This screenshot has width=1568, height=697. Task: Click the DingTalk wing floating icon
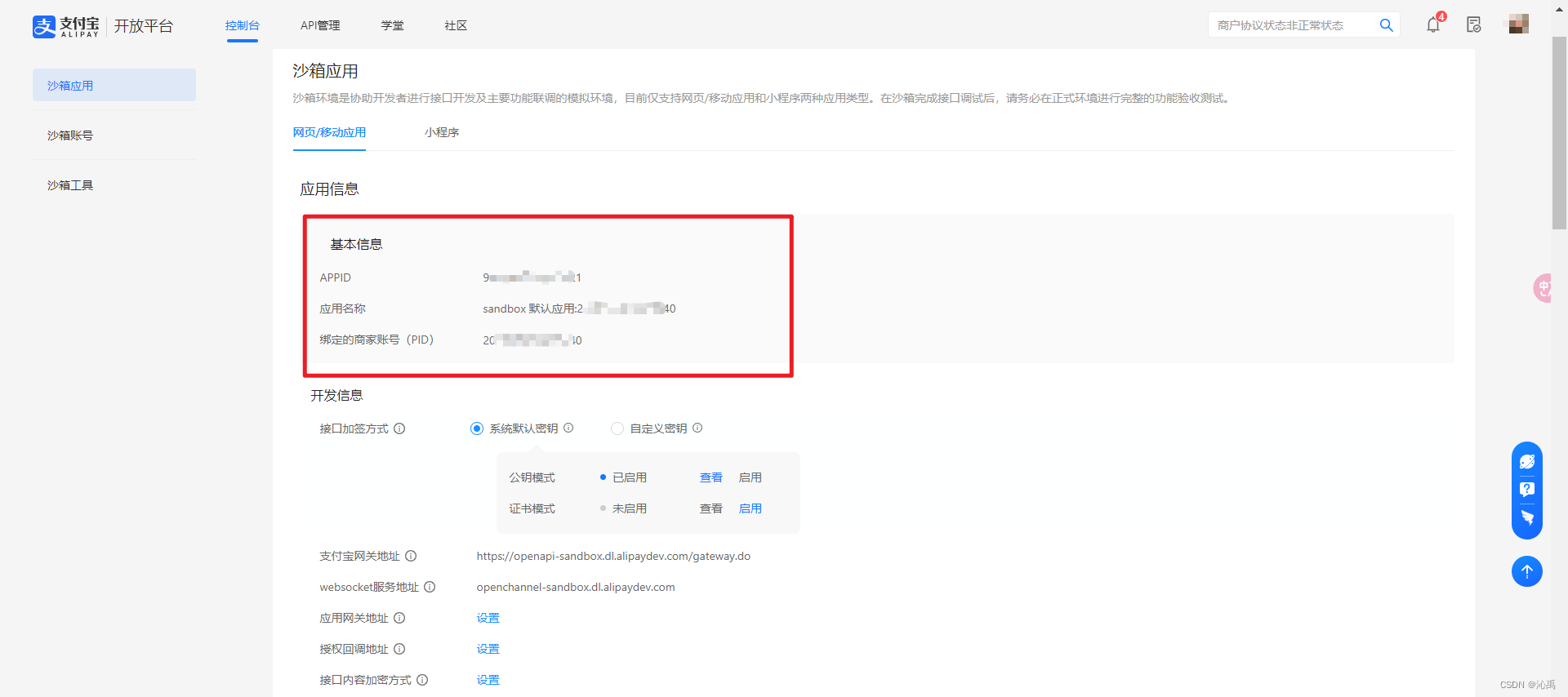pyautogui.click(x=1526, y=517)
